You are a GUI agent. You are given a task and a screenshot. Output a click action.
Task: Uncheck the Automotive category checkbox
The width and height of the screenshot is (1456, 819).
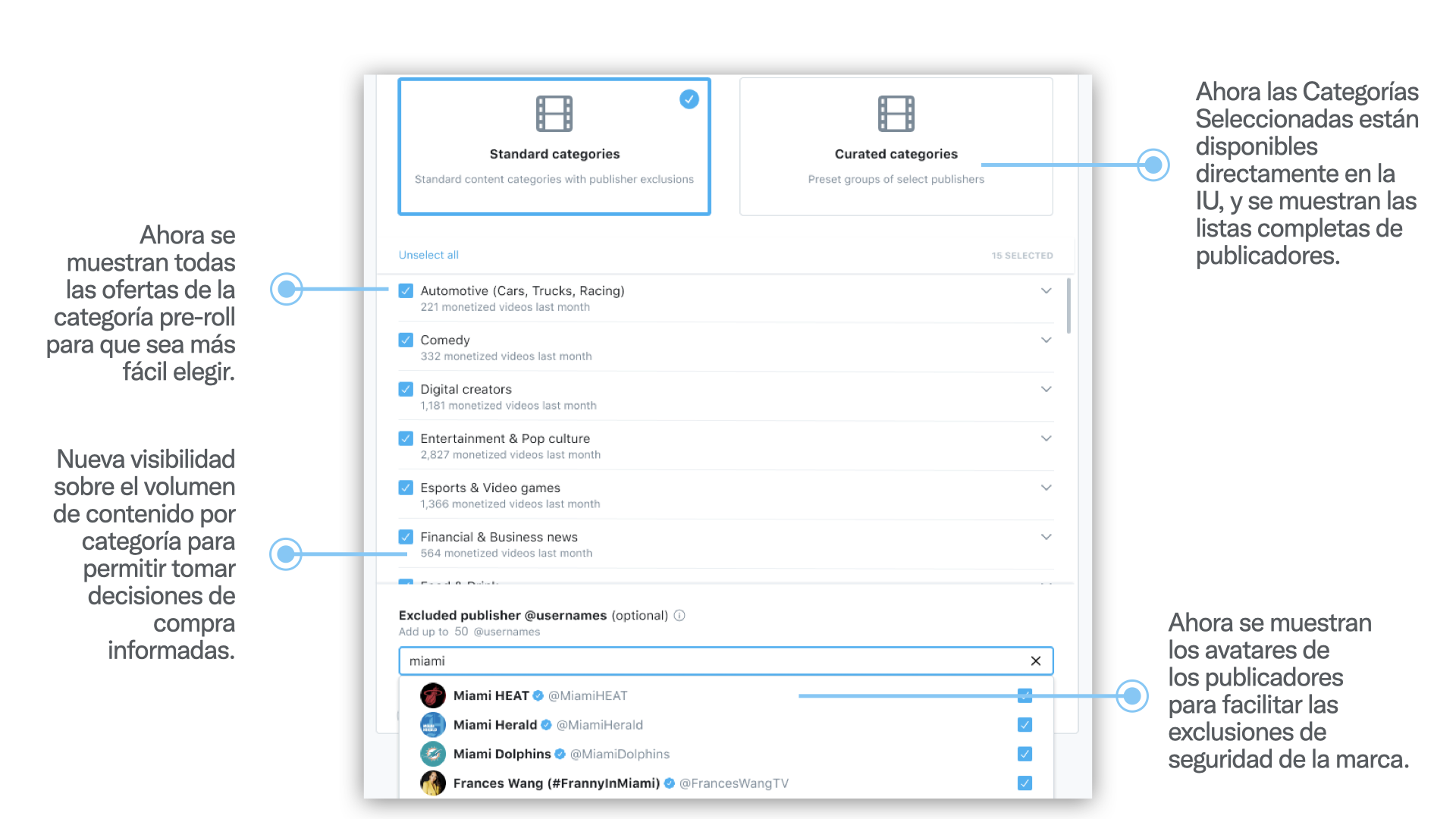tap(406, 290)
